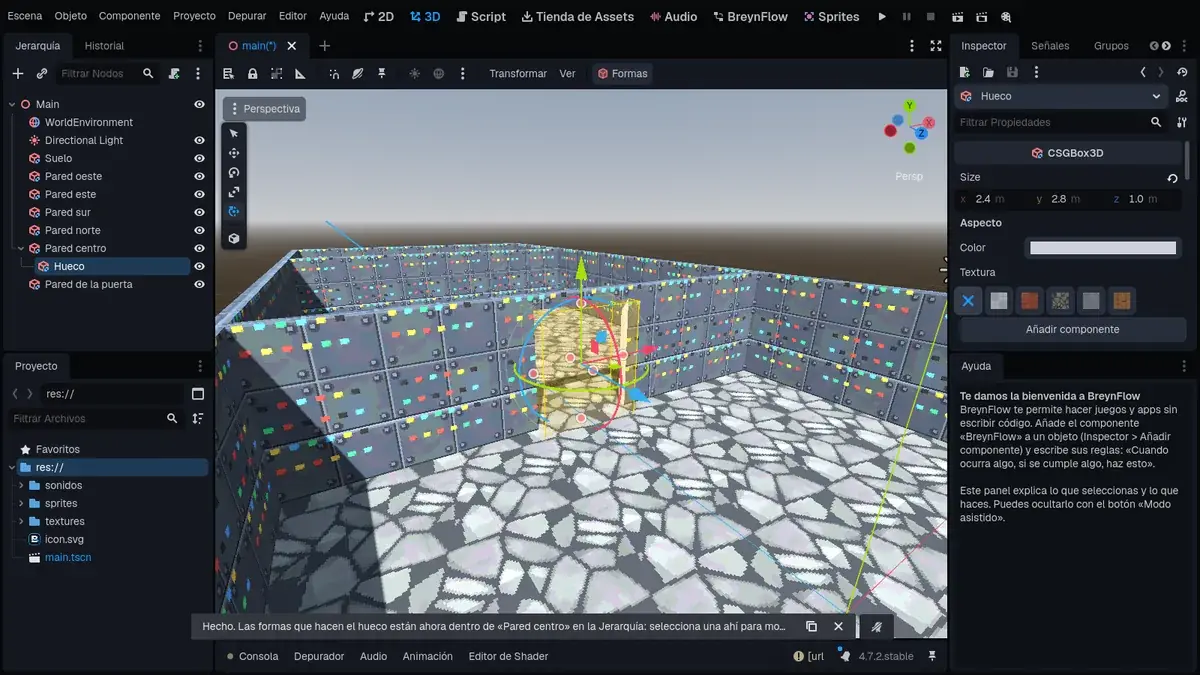
Task: Open the Depurar menu
Action: click(247, 16)
